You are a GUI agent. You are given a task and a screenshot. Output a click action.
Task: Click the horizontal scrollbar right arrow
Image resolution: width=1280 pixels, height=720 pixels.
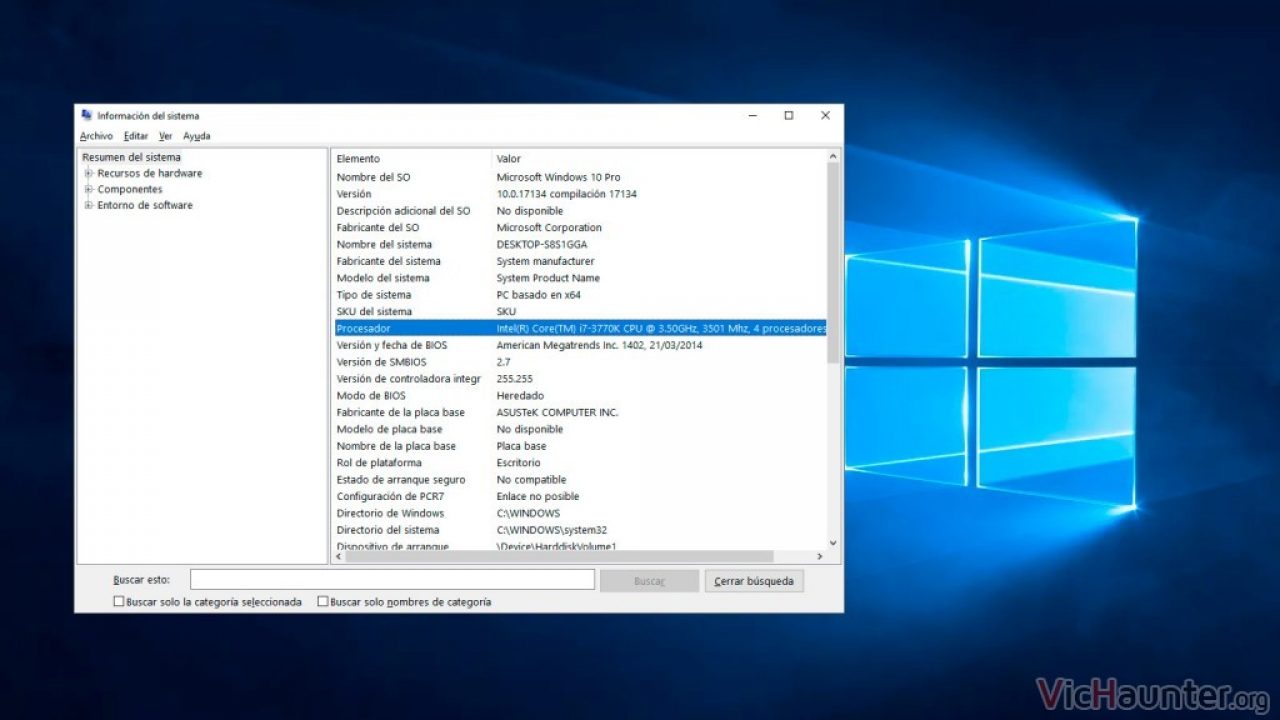point(820,556)
